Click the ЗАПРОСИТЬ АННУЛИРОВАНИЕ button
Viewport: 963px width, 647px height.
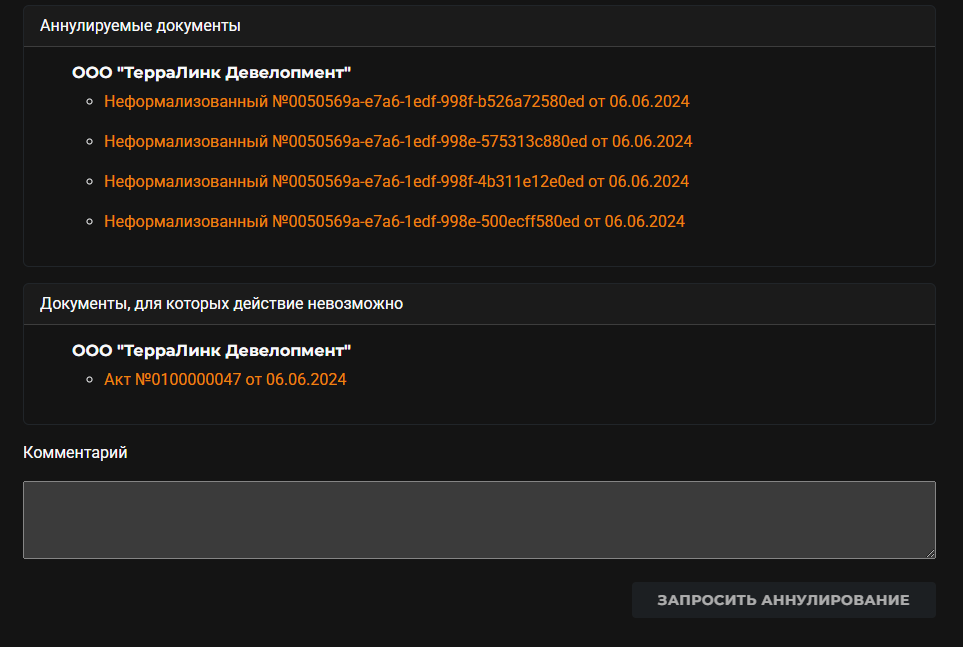(x=784, y=600)
